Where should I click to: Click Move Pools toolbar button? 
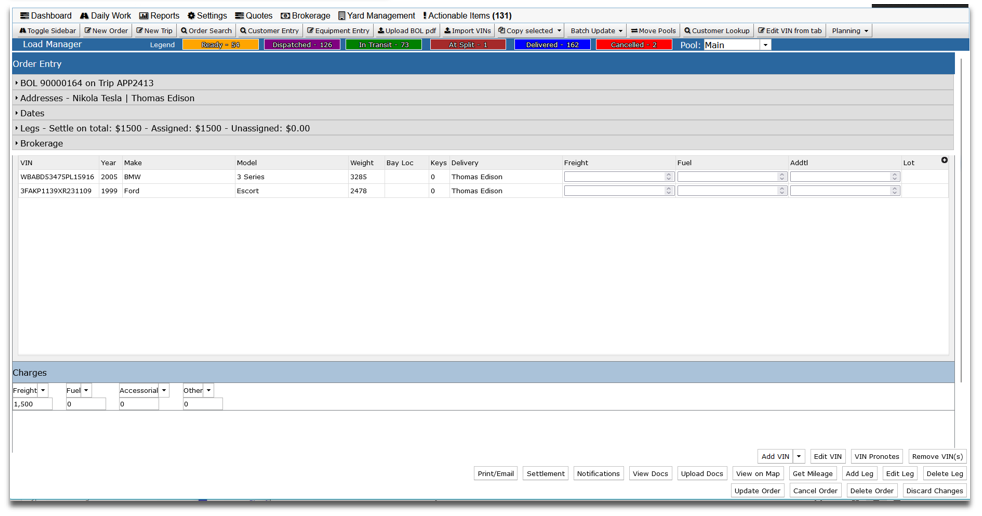coord(653,31)
